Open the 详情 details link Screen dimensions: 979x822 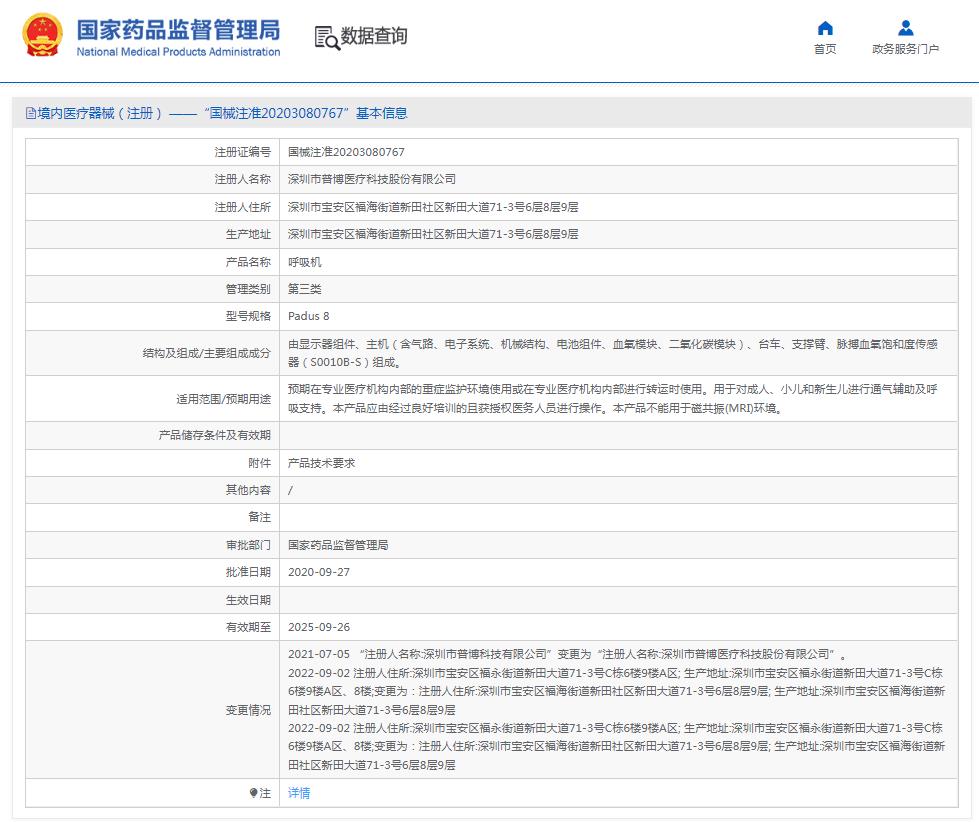coord(299,792)
